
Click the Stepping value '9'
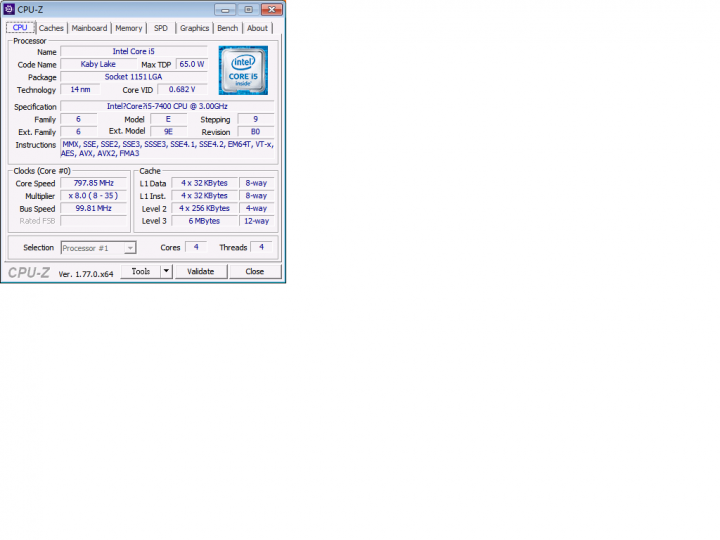tap(256, 119)
